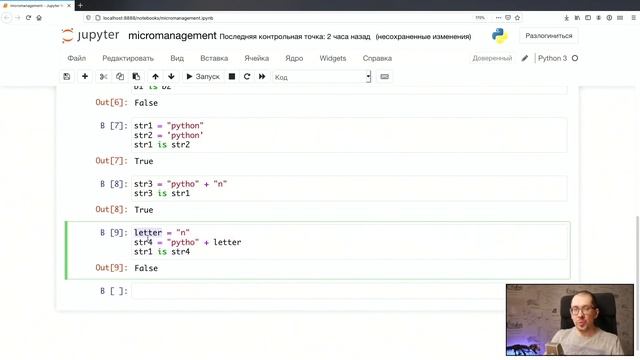Click the True output of Out[8]
640x360 pixels.
(x=143, y=210)
